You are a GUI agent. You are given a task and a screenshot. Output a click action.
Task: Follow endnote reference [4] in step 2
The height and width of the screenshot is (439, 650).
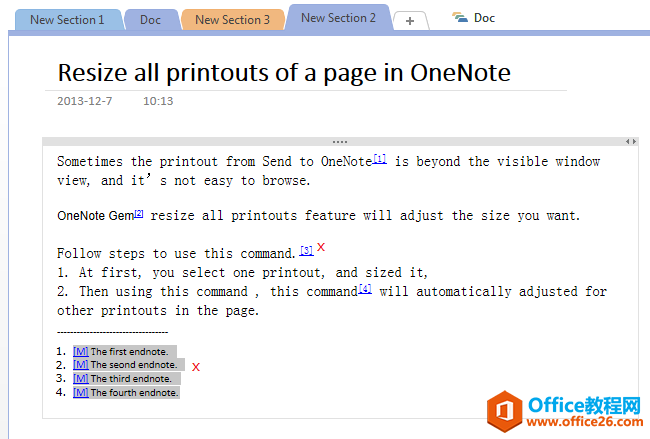click(x=365, y=289)
